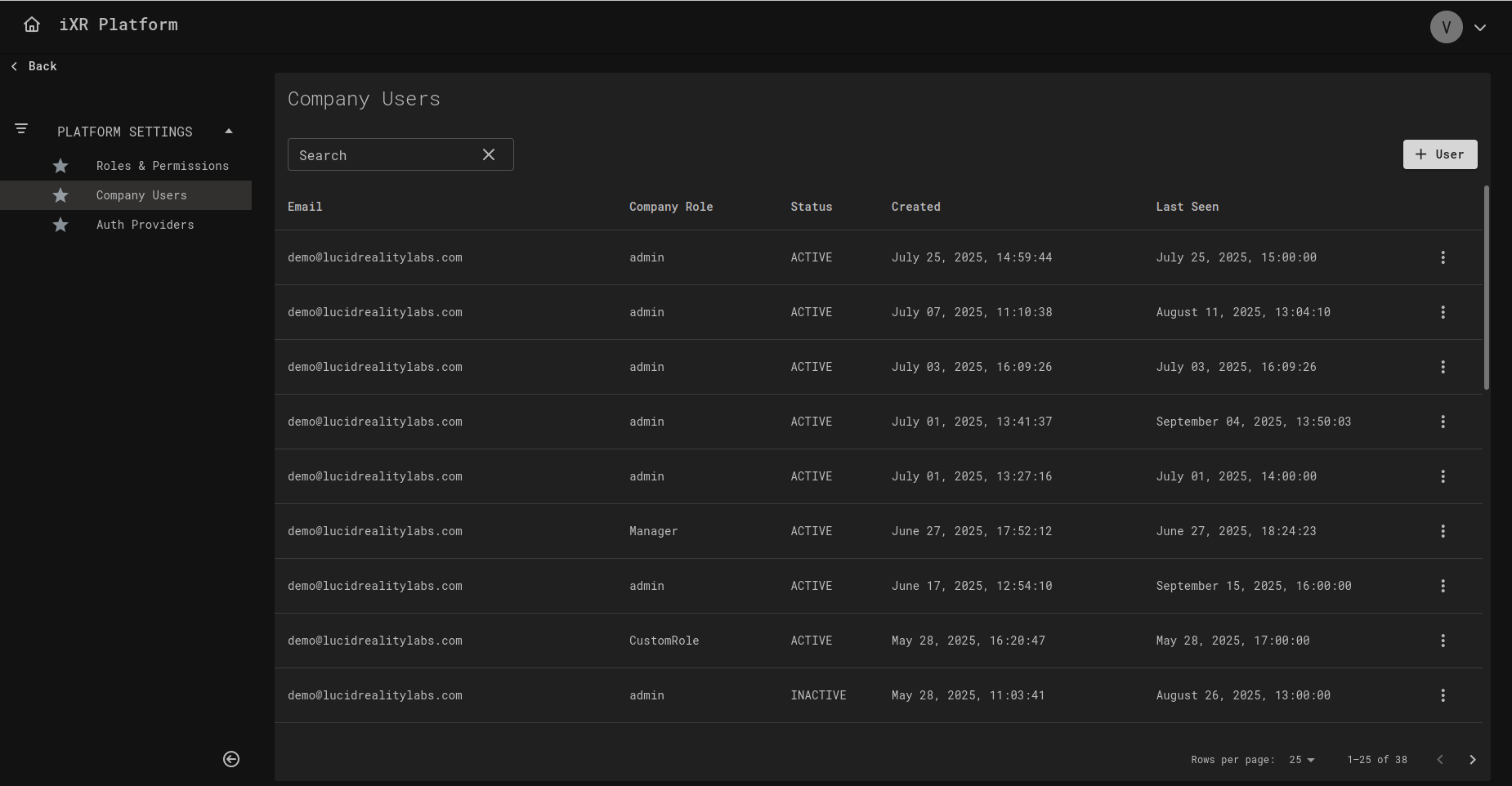Click the add User button
The width and height of the screenshot is (1512, 786).
click(x=1439, y=154)
